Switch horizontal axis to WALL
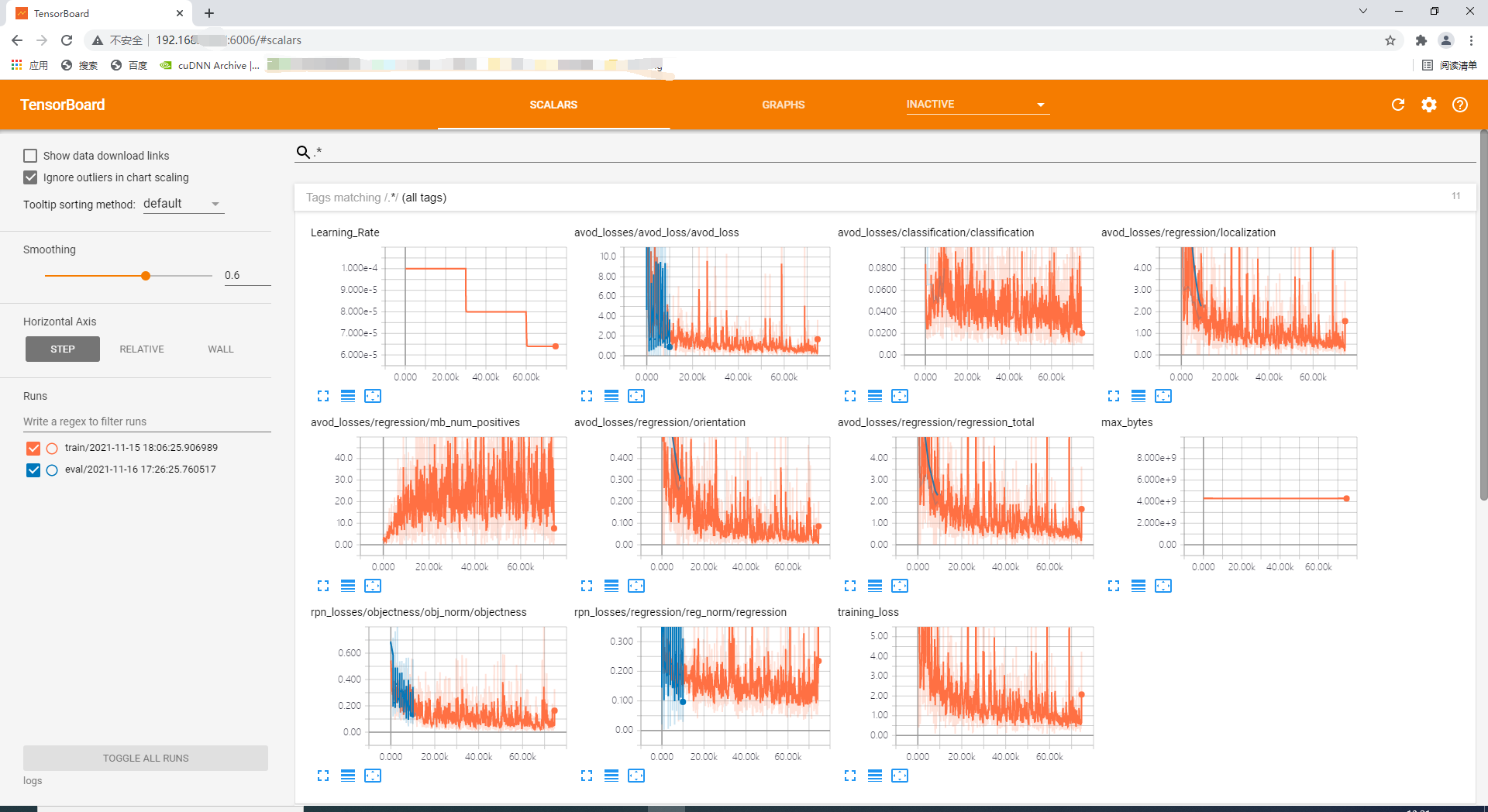The image size is (1488, 812). (x=221, y=349)
